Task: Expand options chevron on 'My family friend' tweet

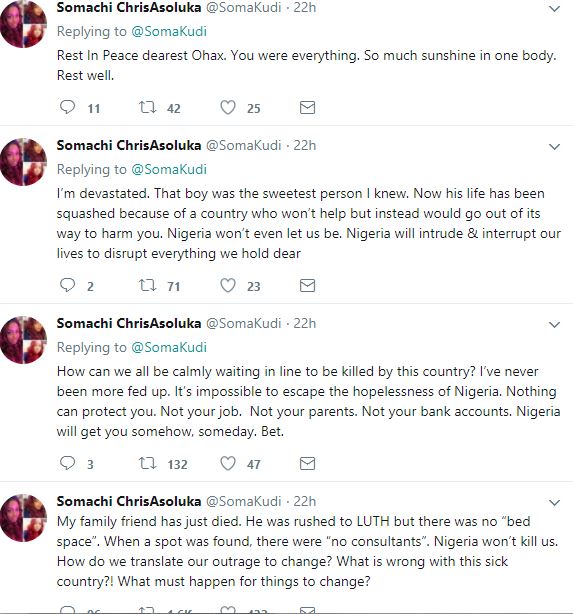Action: pyautogui.click(x=555, y=502)
